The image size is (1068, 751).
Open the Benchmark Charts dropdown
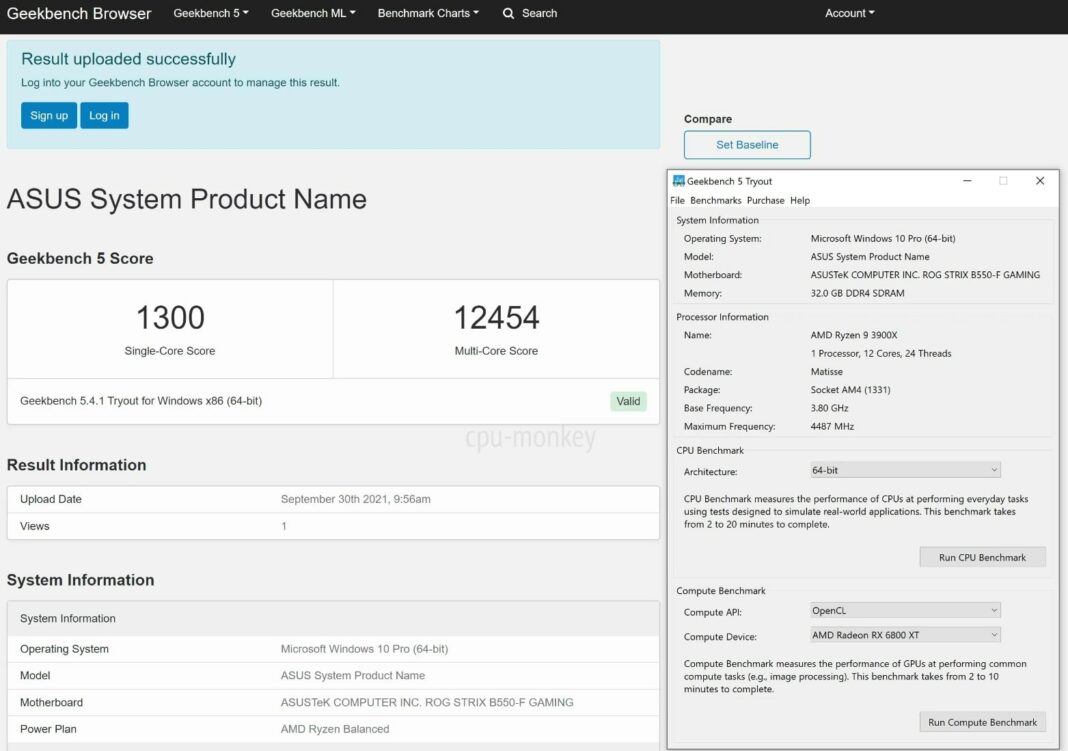[428, 14]
